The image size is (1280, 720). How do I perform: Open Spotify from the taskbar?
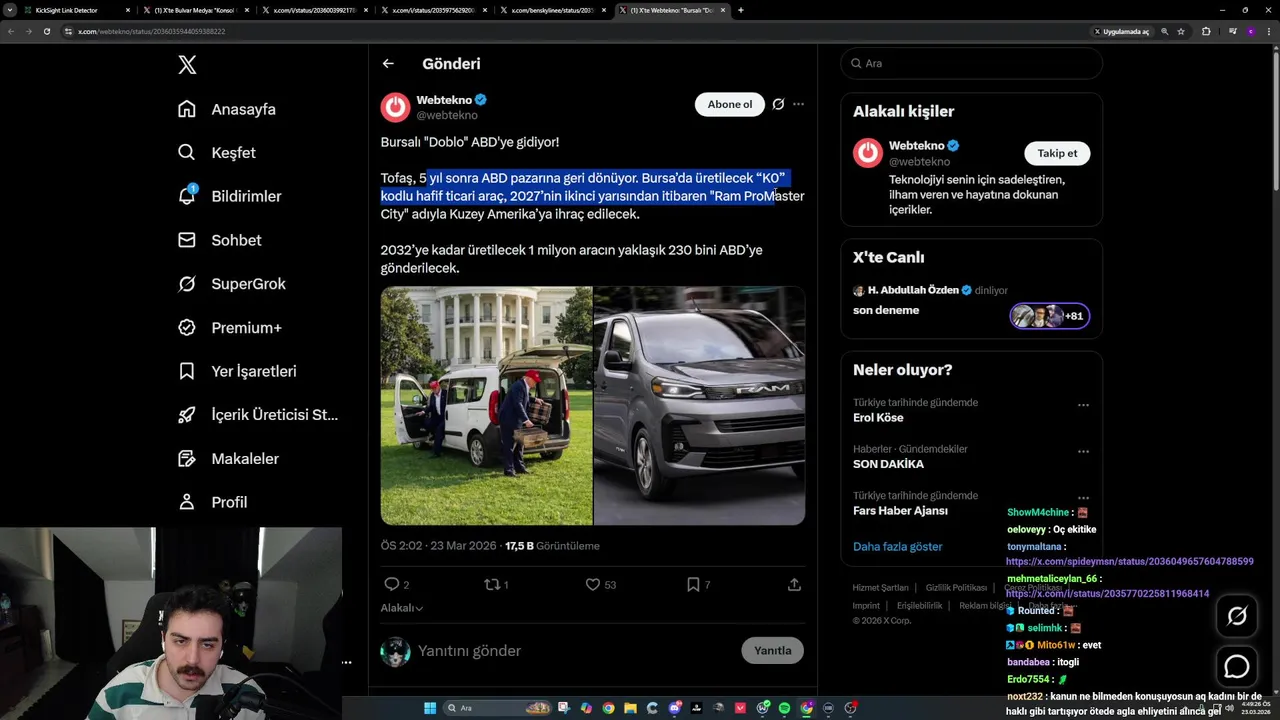pos(784,708)
